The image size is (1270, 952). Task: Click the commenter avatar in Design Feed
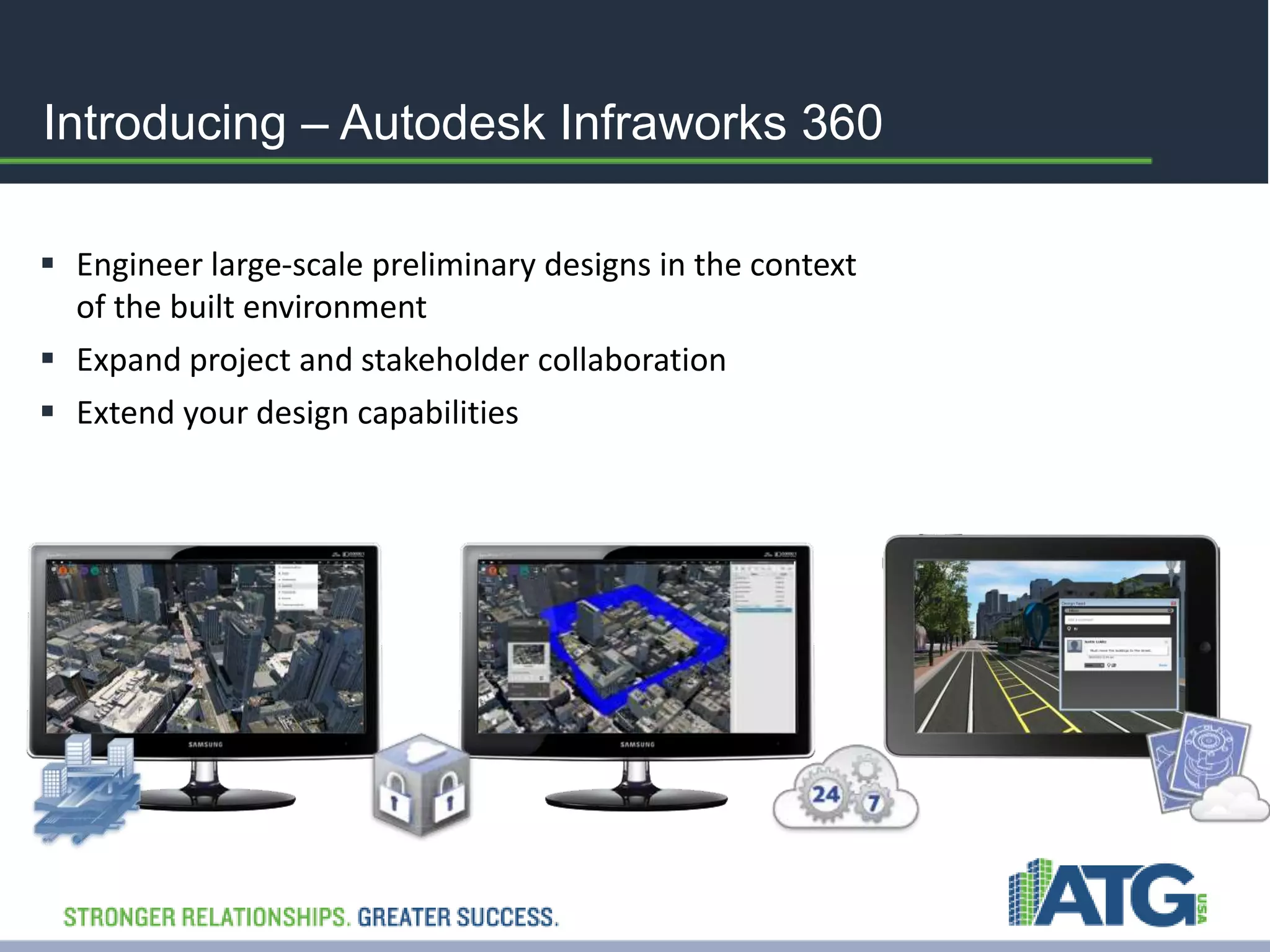point(1075,646)
